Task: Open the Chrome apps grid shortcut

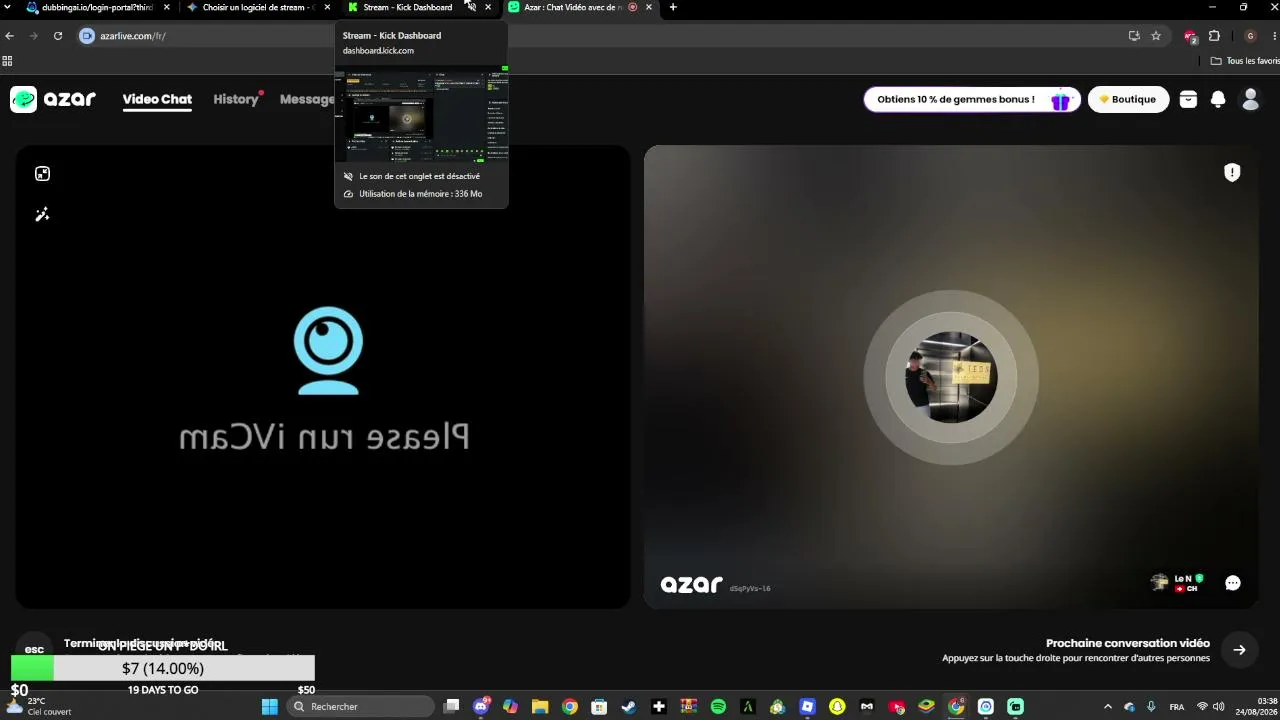Action: [x=7, y=61]
